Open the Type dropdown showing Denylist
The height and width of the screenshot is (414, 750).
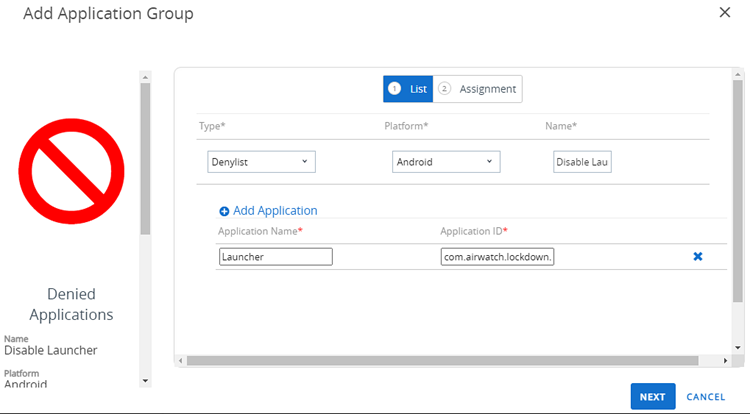[x=261, y=162]
